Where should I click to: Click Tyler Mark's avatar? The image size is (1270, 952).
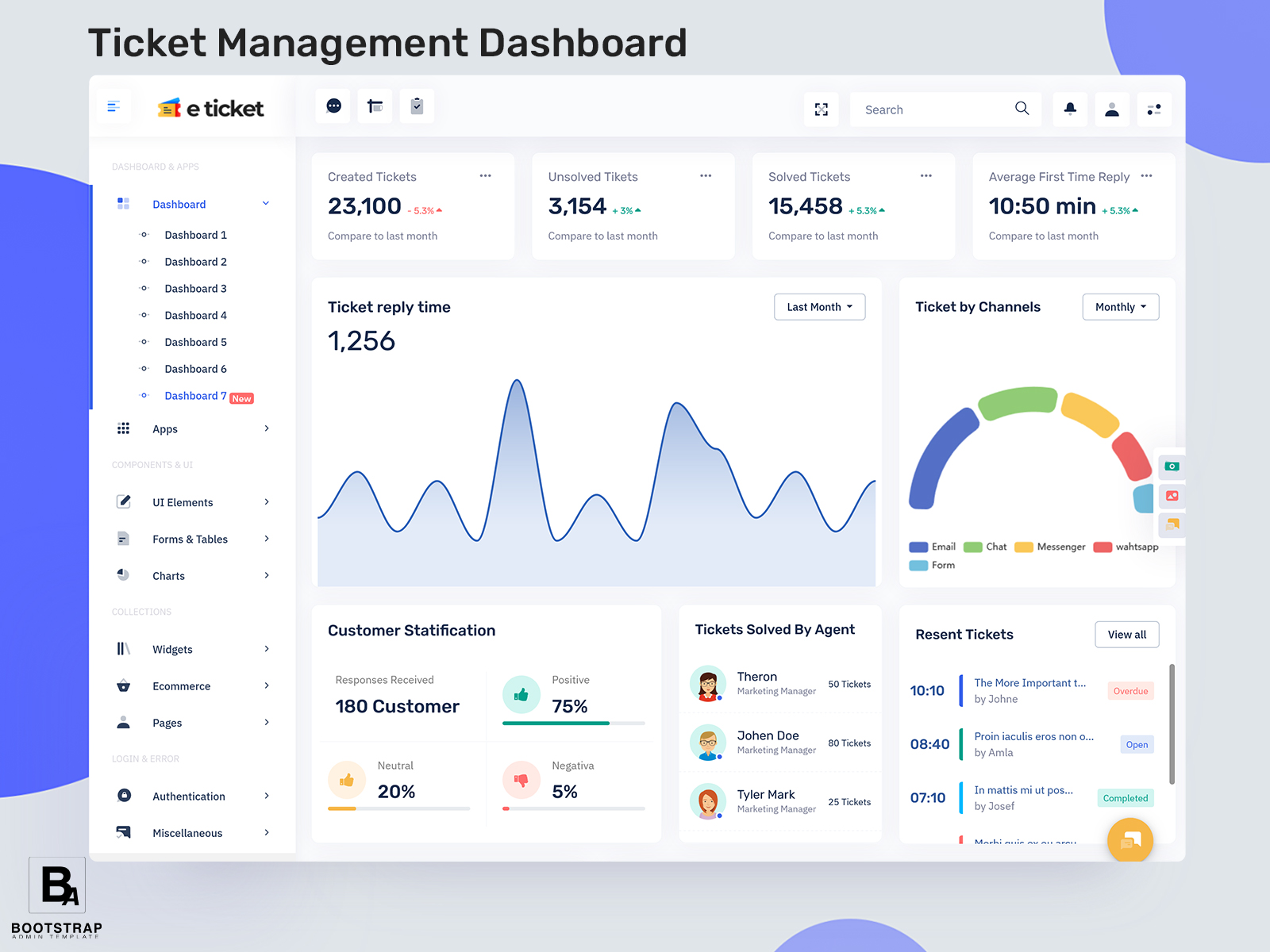[708, 801]
